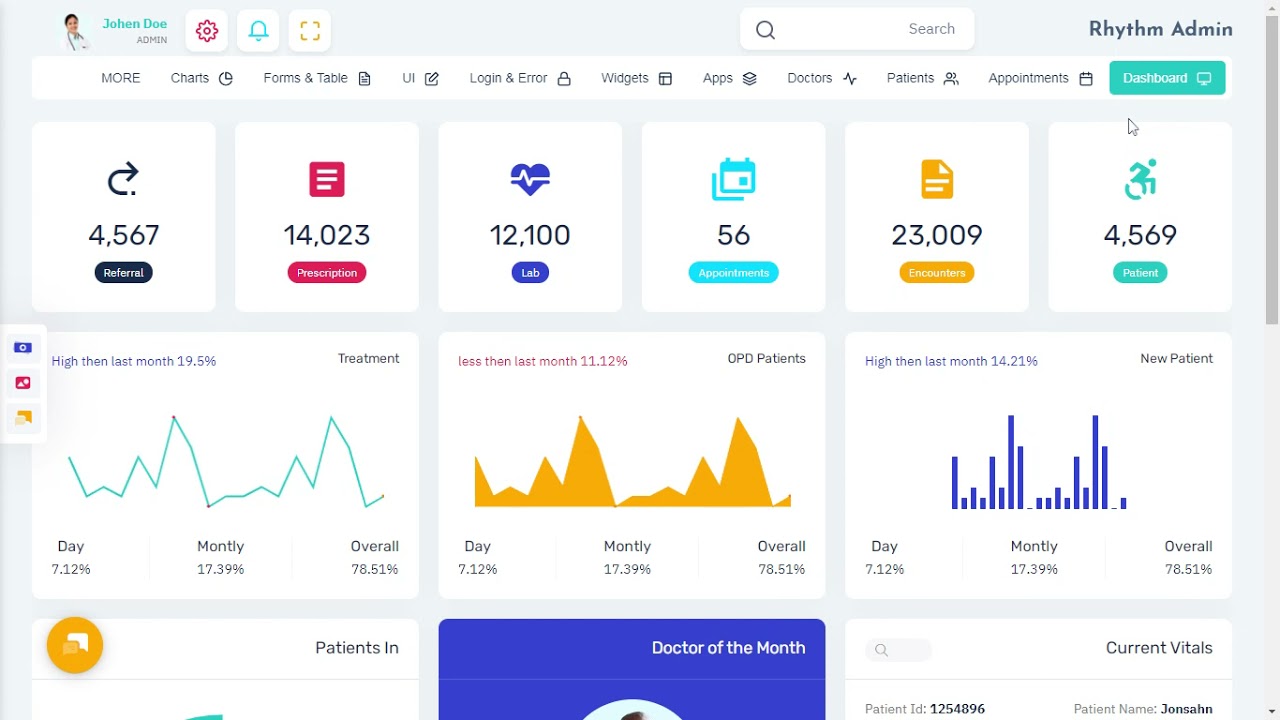
Task: Click the search magnifier icon
Action: pos(765,30)
